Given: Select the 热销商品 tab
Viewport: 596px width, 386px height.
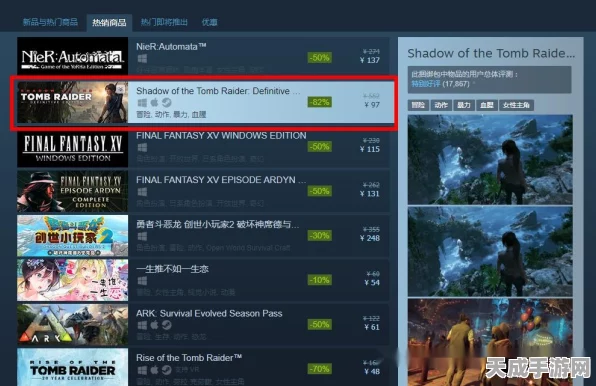Looking at the screenshot, I should [x=109, y=22].
